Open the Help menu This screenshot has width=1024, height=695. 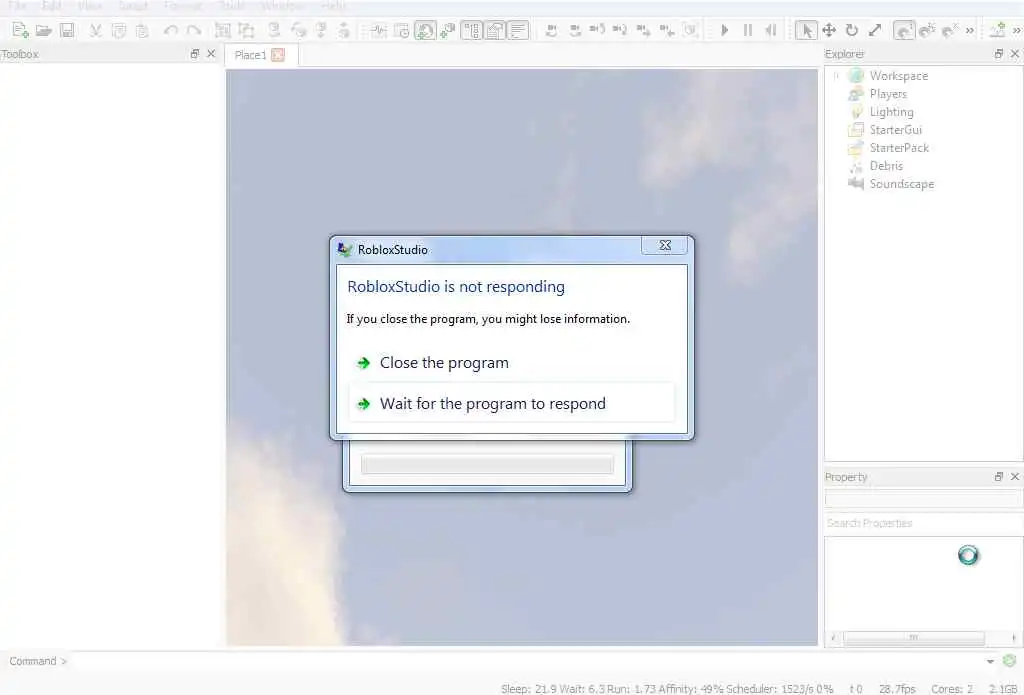coord(333,6)
